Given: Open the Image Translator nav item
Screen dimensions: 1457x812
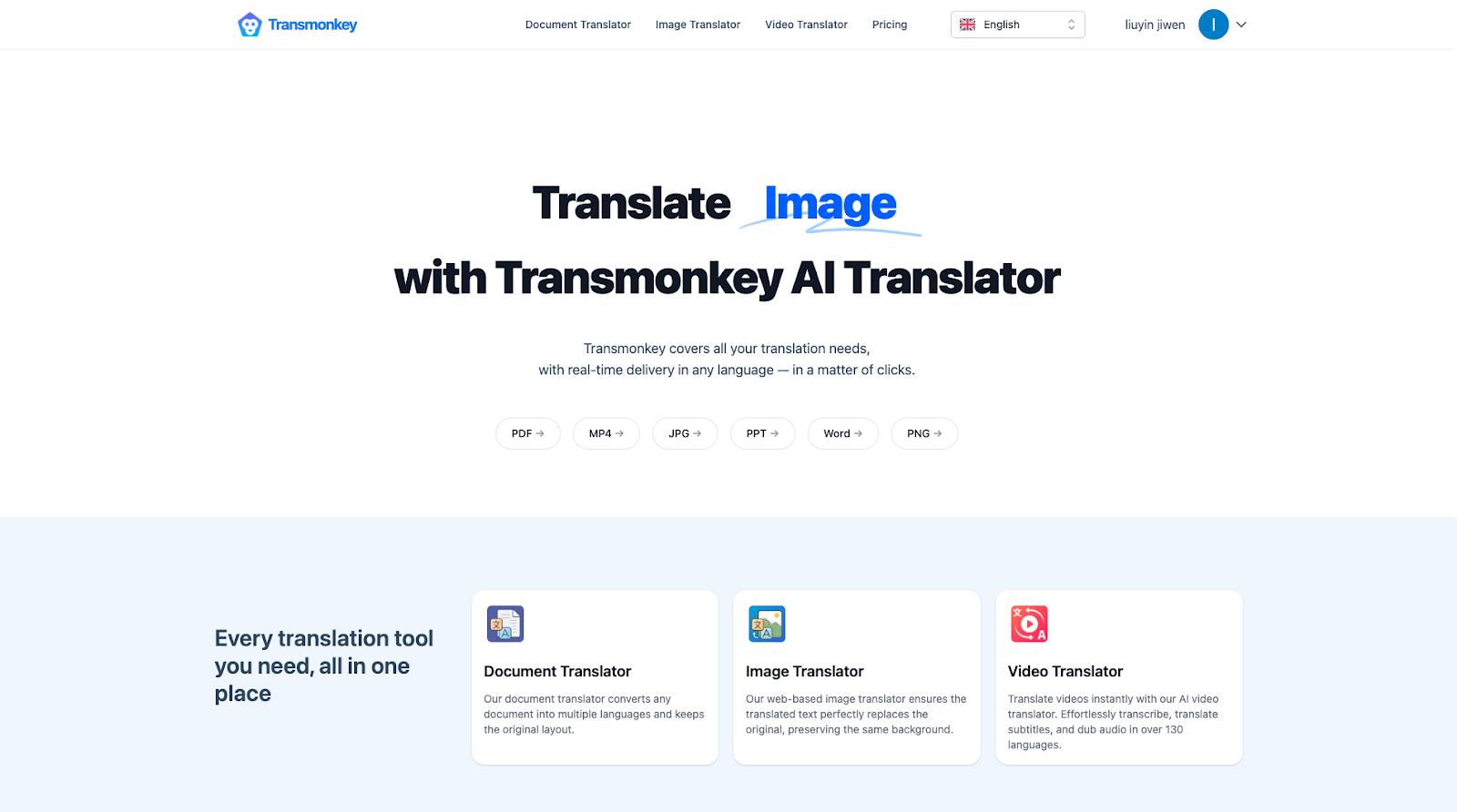Looking at the screenshot, I should 698,25.
